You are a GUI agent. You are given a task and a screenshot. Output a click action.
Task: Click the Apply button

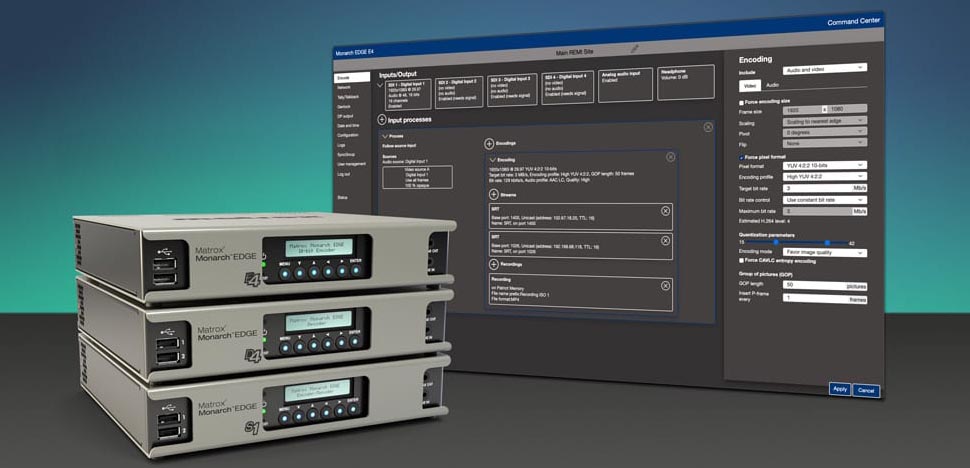839,389
